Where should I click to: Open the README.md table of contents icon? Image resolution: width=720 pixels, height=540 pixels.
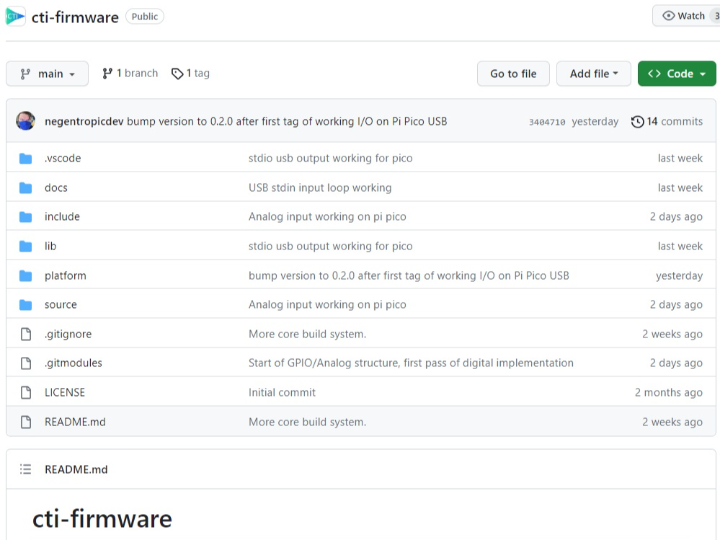click(26, 469)
